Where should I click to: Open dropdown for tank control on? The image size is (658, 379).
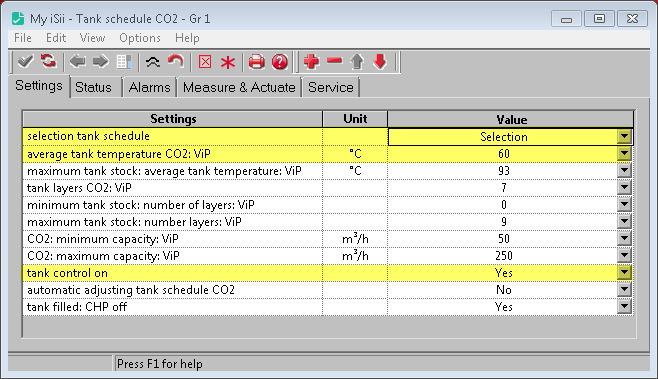tap(624, 273)
